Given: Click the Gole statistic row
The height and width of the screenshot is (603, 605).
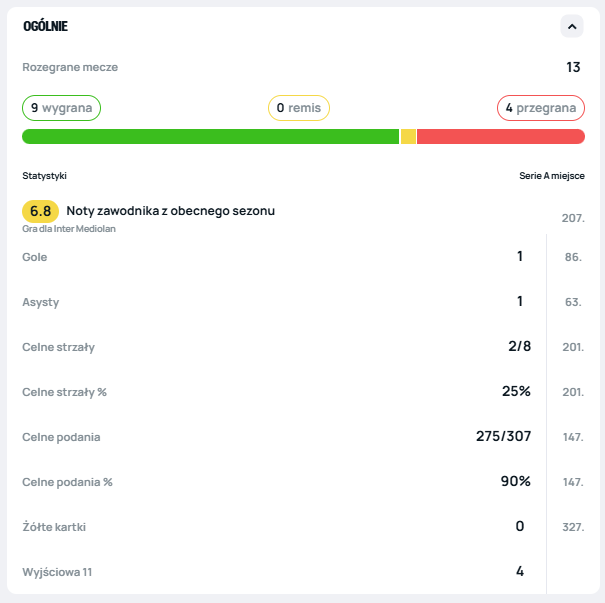Looking at the screenshot, I should (272, 257).
